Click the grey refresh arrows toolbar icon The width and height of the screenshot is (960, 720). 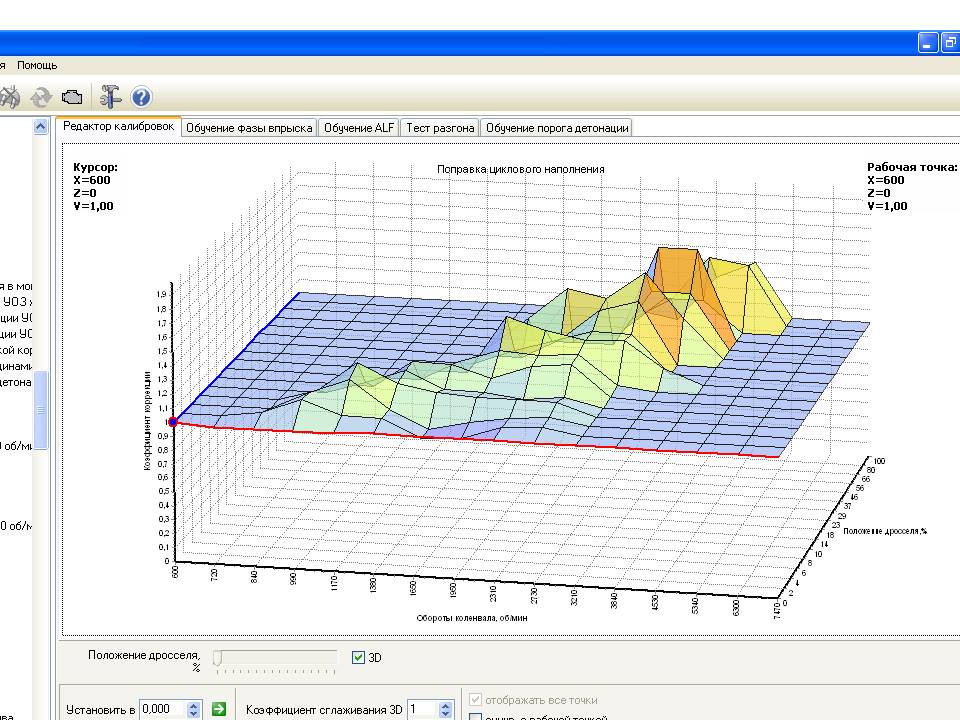42,97
